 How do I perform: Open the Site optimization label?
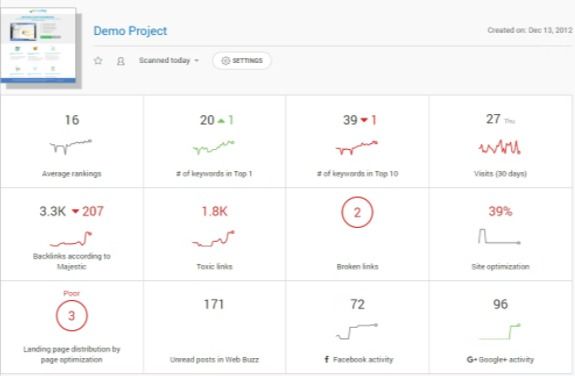(501, 266)
